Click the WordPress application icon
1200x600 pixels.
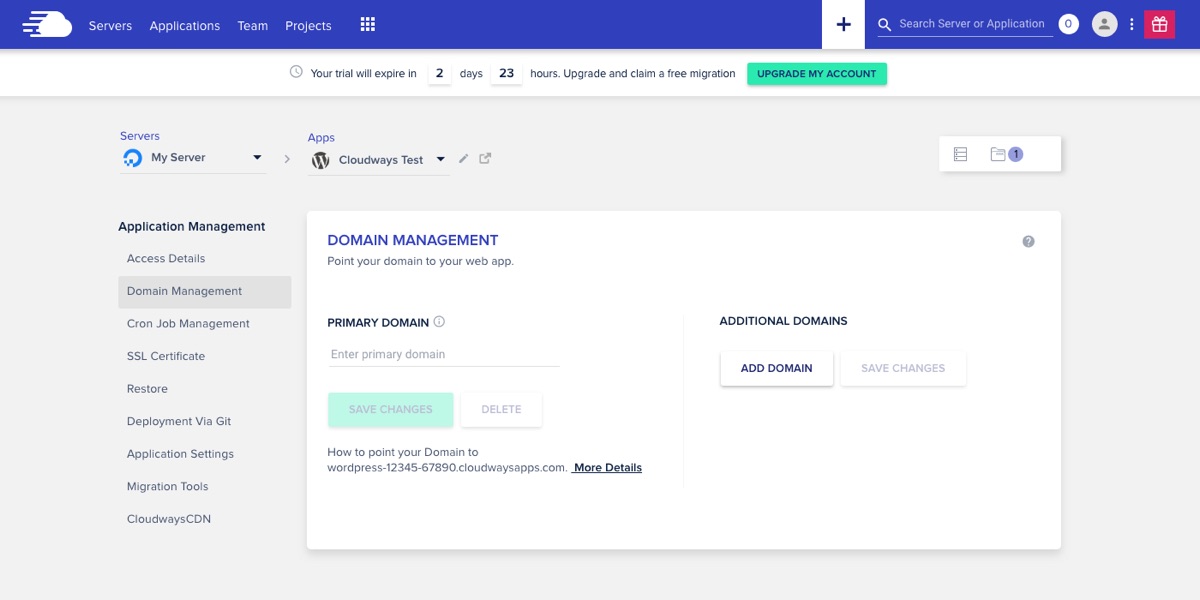click(320, 160)
